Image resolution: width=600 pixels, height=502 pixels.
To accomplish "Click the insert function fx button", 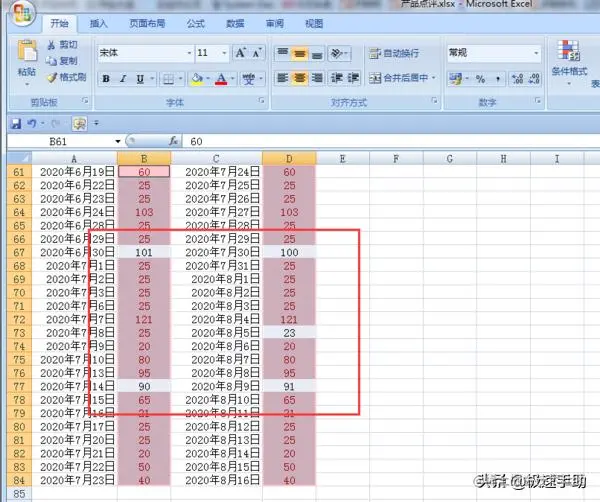I will (174, 141).
